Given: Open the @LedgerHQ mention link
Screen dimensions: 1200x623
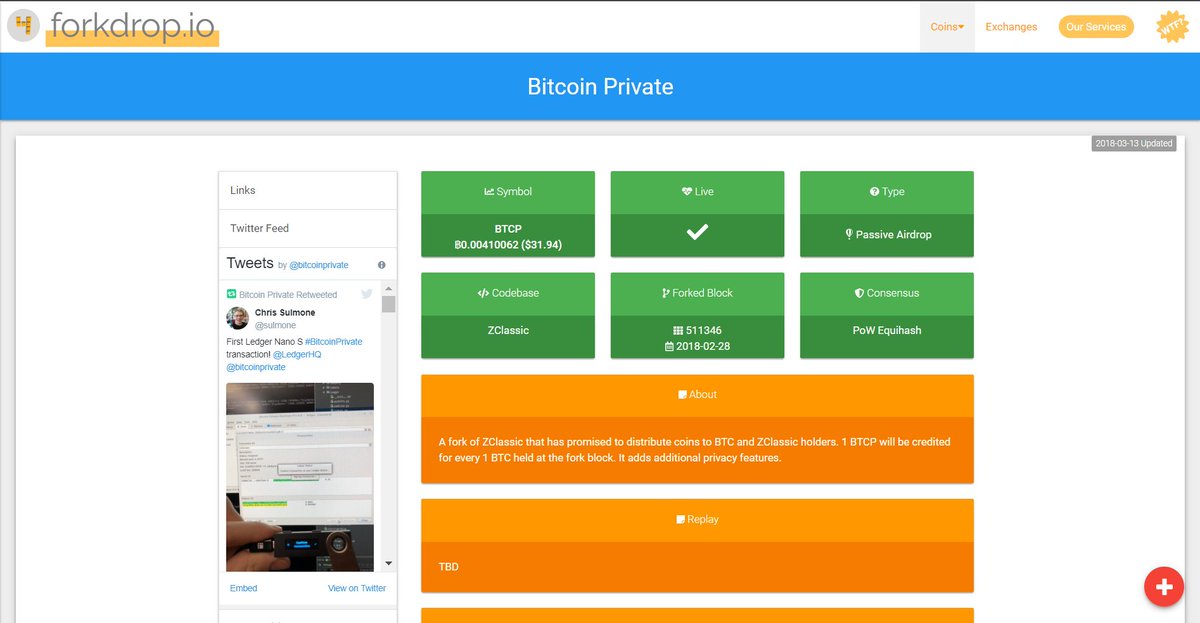Looking at the screenshot, I should coord(297,354).
